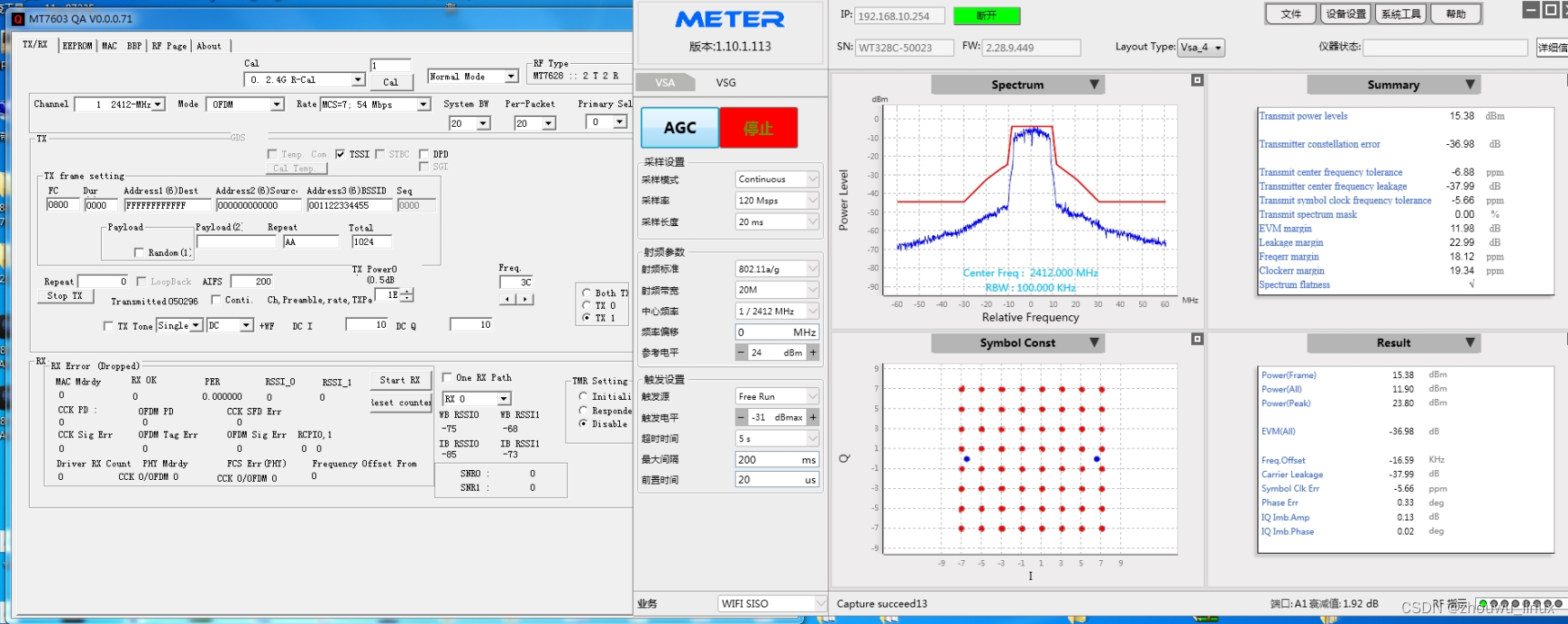The height and width of the screenshot is (624, 1568).
Task: Click the DC I value field
Action: click(367, 324)
